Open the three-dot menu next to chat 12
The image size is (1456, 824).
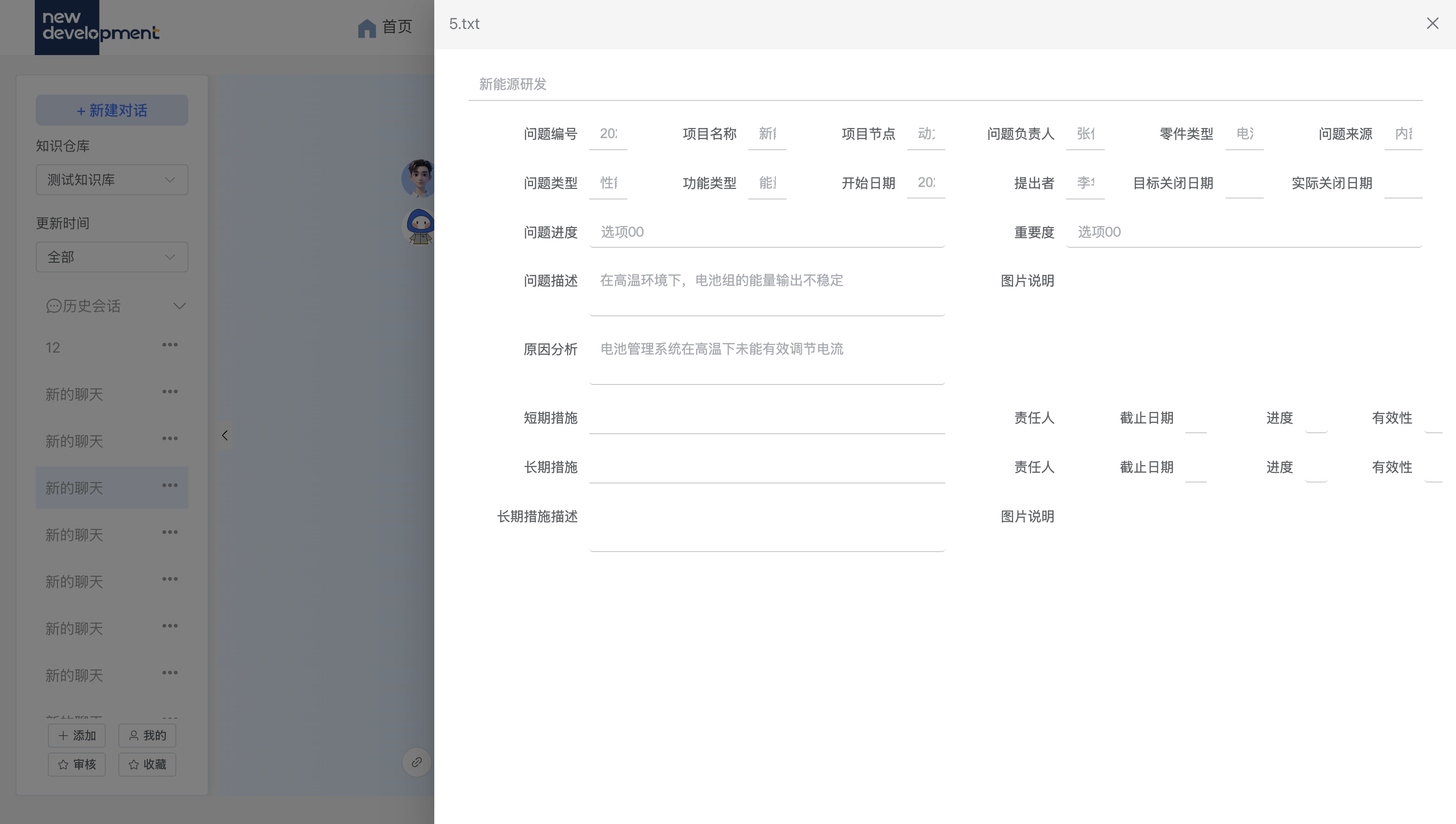[x=171, y=345]
